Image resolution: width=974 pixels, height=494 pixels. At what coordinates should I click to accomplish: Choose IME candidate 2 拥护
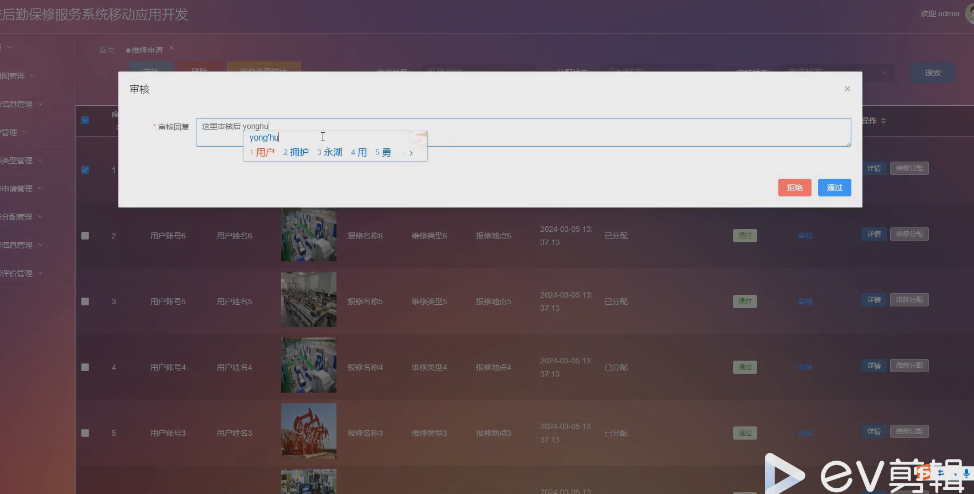[296, 152]
